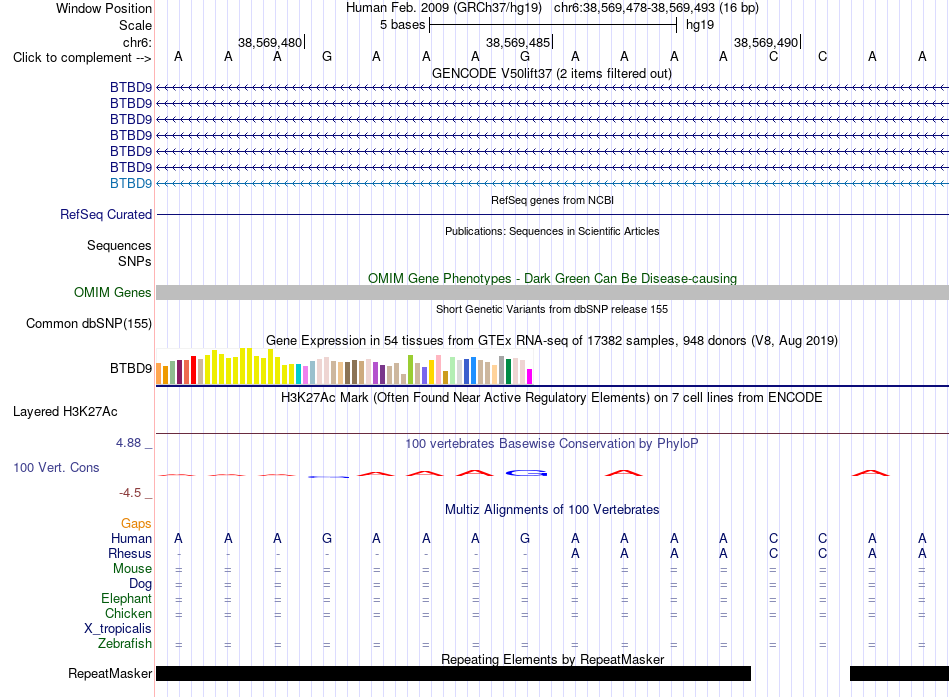The image size is (950, 697).
Task: Open Short Genetic Variants from dbSNP title
Action: click(552, 309)
